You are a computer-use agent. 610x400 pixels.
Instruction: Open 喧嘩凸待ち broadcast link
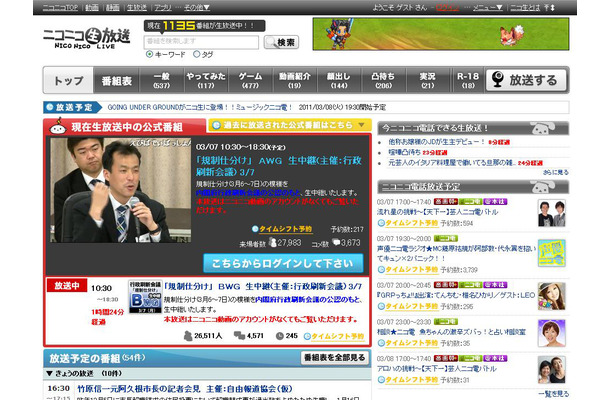pyautogui.click(x=404, y=152)
